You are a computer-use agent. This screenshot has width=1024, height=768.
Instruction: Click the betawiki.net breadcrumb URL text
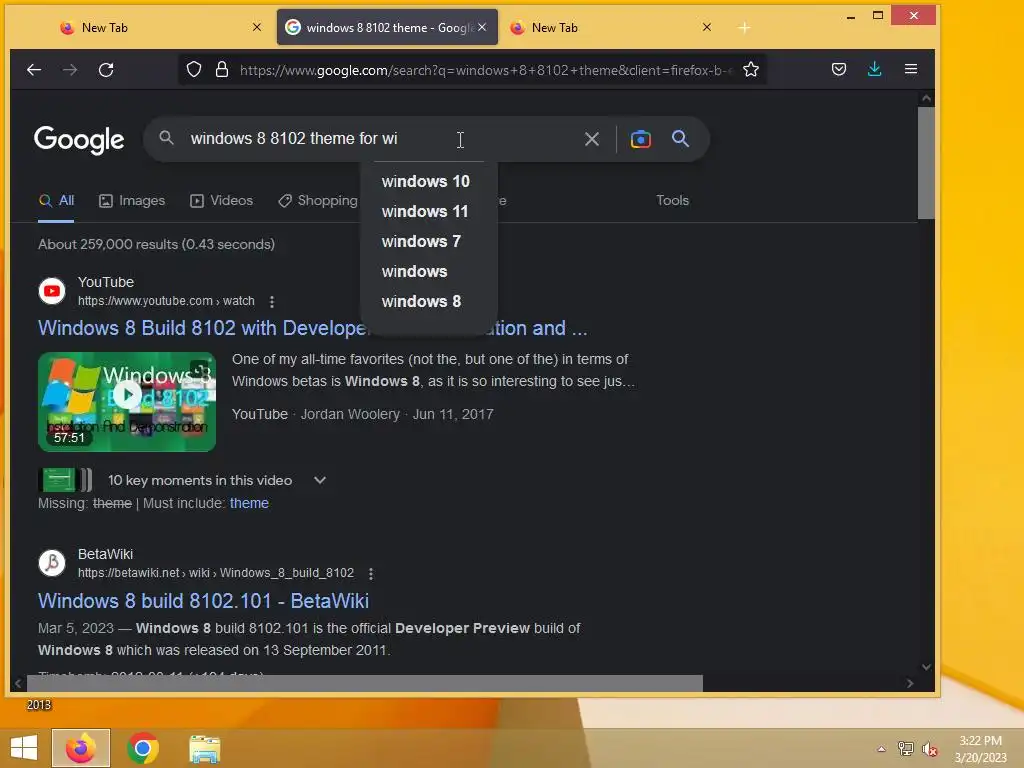216,573
